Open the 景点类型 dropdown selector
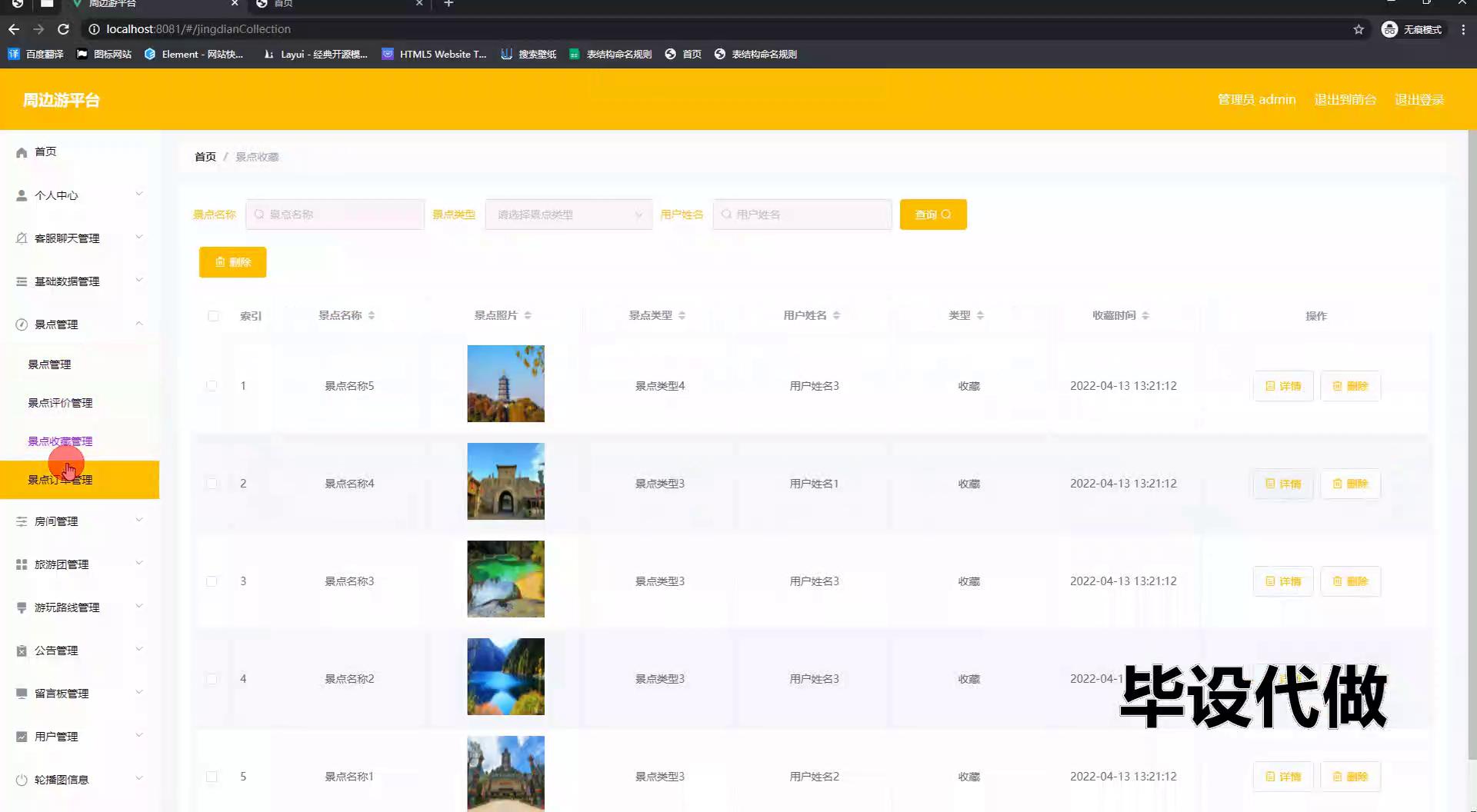Image resolution: width=1477 pixels, height=812 pixels. (x=568, y=215)
